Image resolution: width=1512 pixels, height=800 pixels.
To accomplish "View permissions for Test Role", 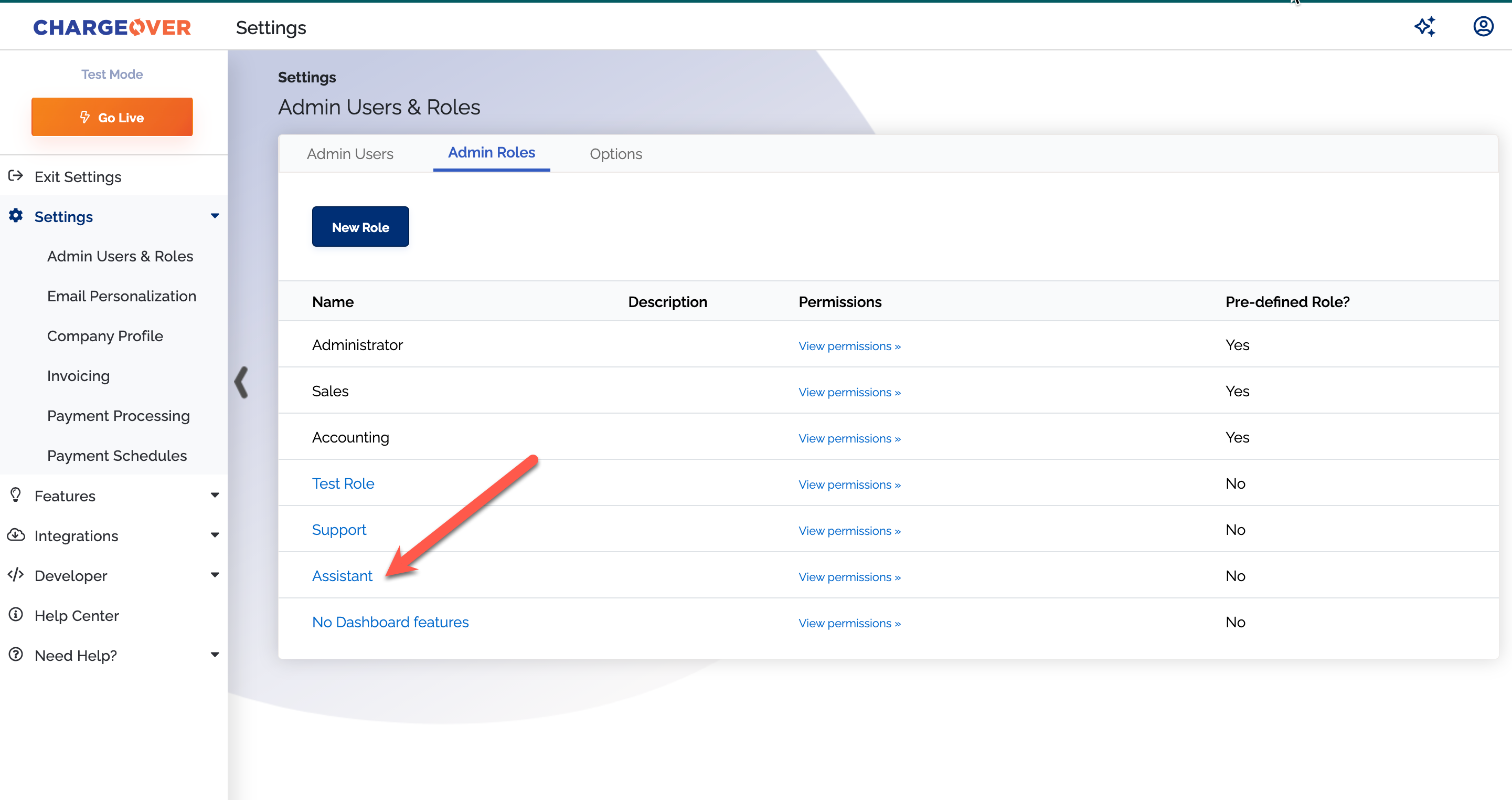I will click(849, 485).
